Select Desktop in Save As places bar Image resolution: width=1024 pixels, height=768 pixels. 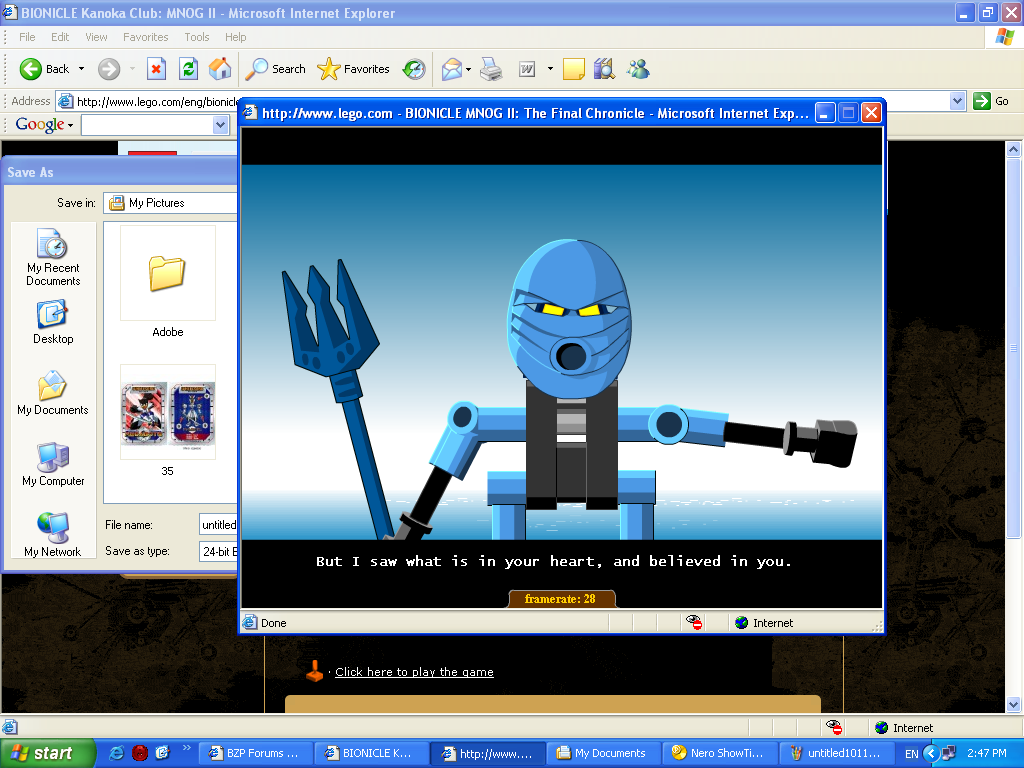(x=53, y=322)
